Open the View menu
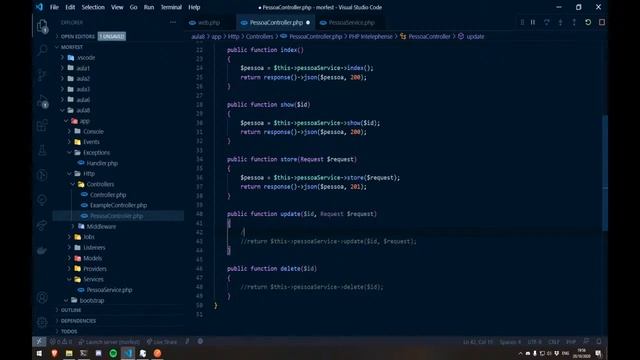640x360 pixels. click(117, 7)
